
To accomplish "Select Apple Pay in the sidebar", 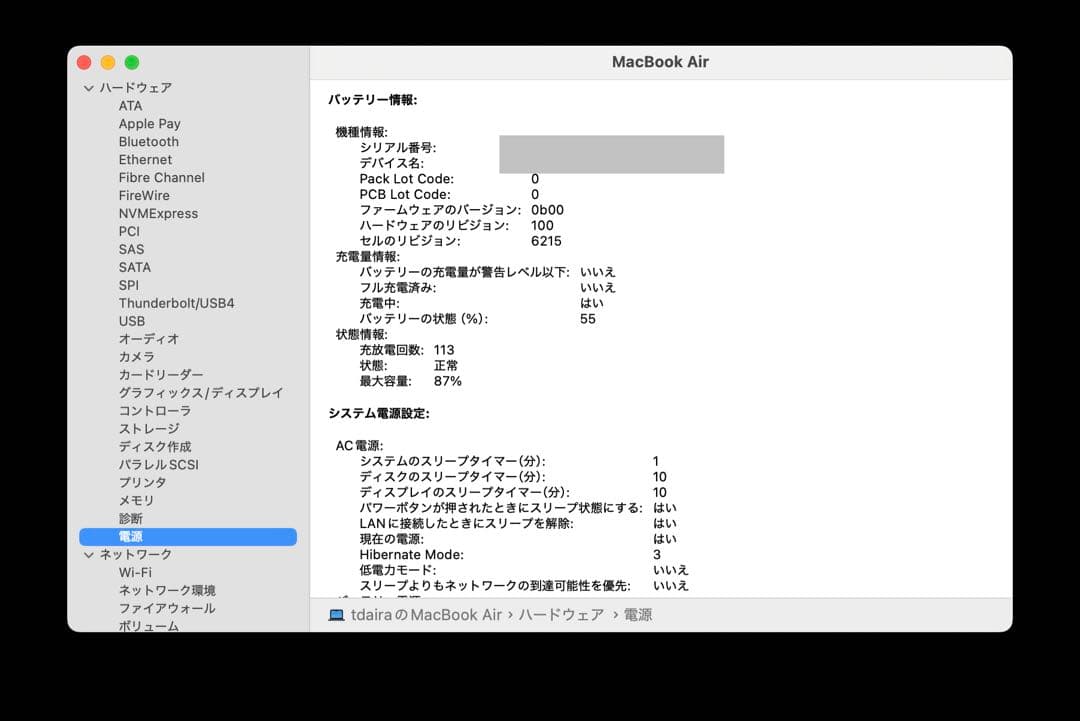I will coord(149,123).
